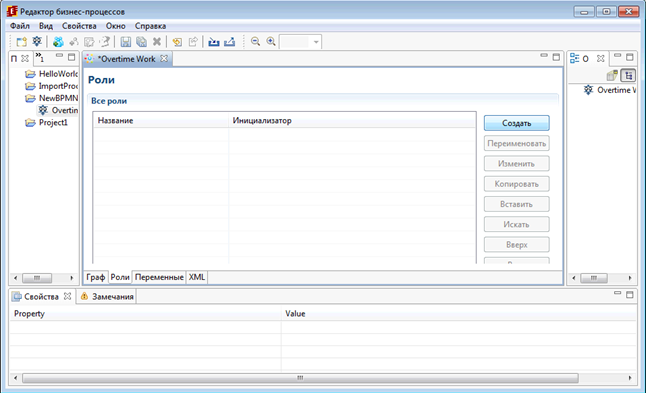This screenshot has height=393, width=646.
Task: Open the Справка menu
Action: tap(150, 26)
